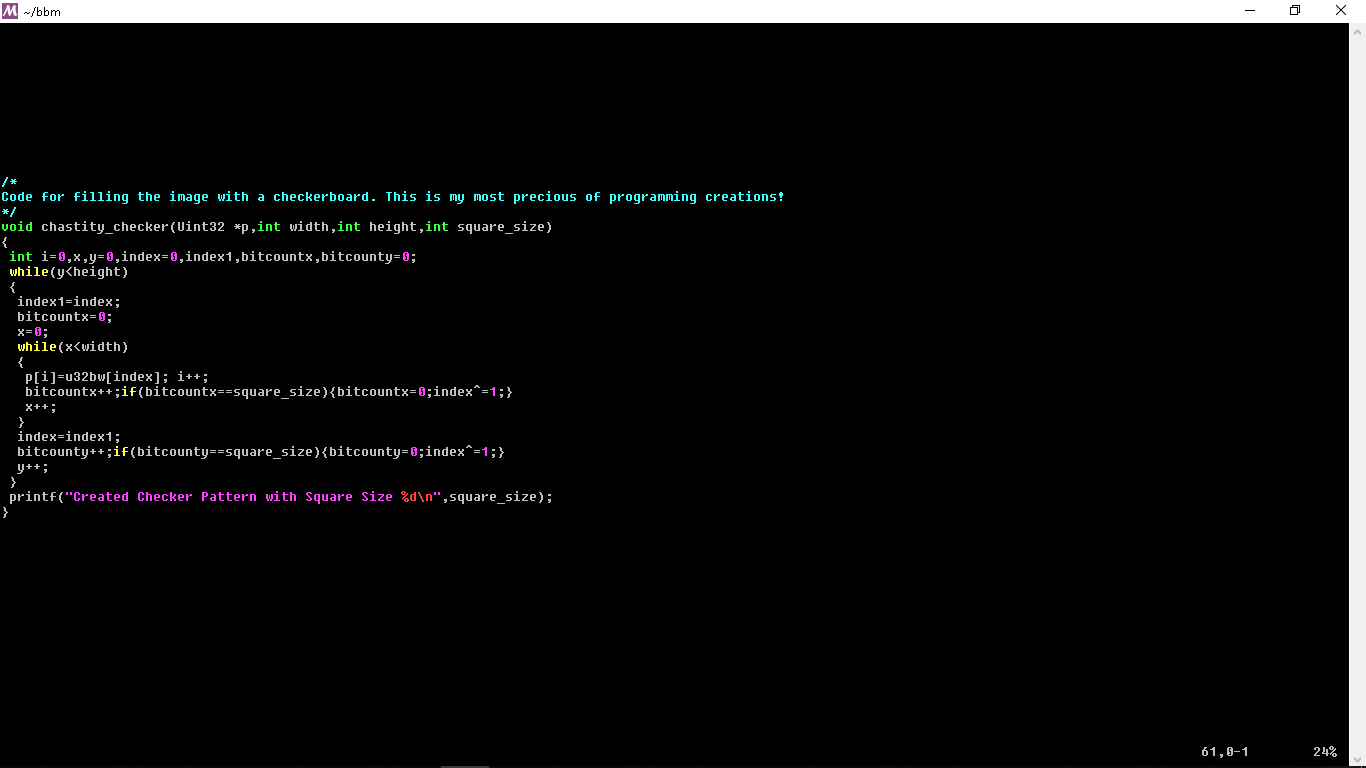
Task: Click the 'int height' parameter
Action: pyautogui.click(x=377, y=227)
